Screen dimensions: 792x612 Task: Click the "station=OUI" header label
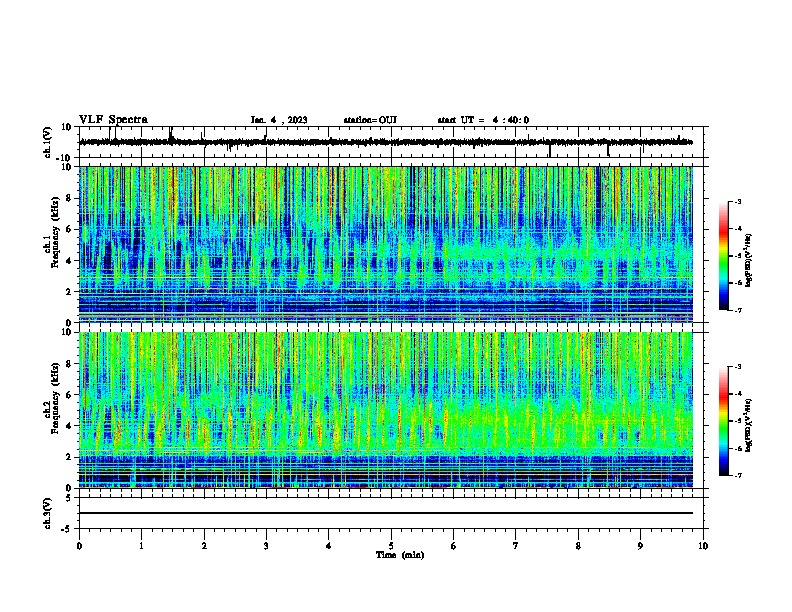click(x=370, y=120)
